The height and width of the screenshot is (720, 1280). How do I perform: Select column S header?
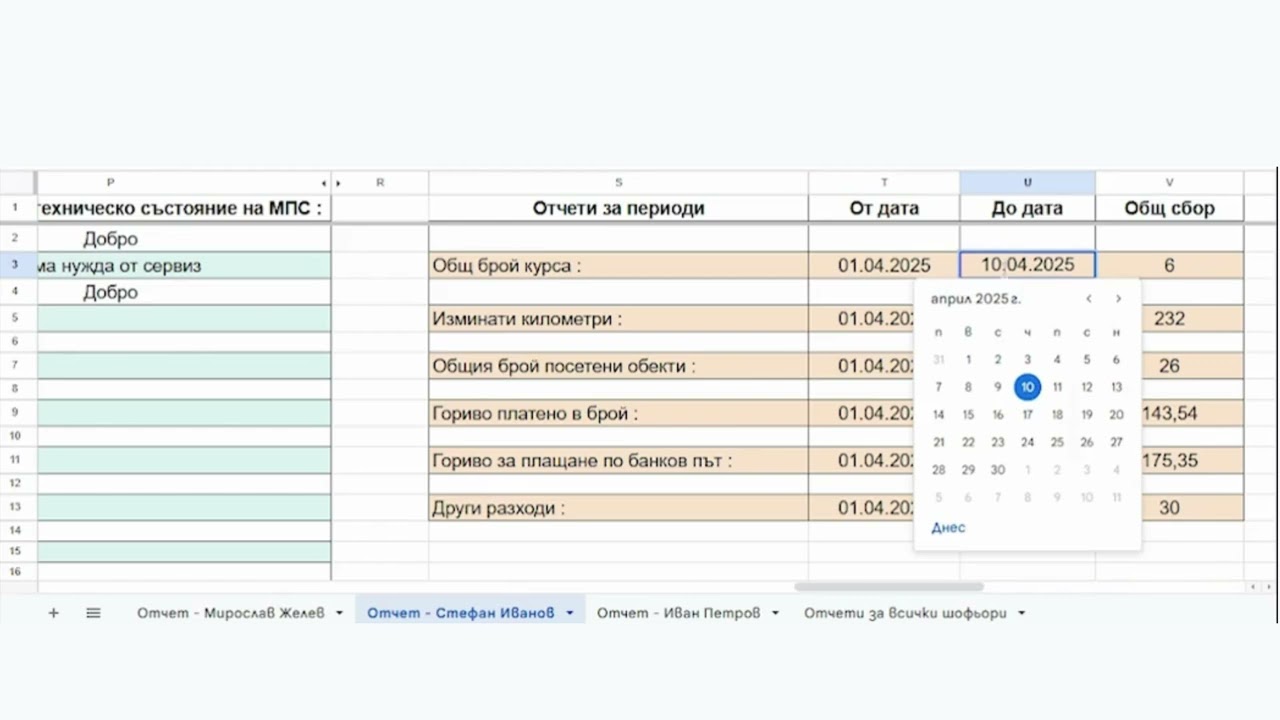tap(618, 183)
